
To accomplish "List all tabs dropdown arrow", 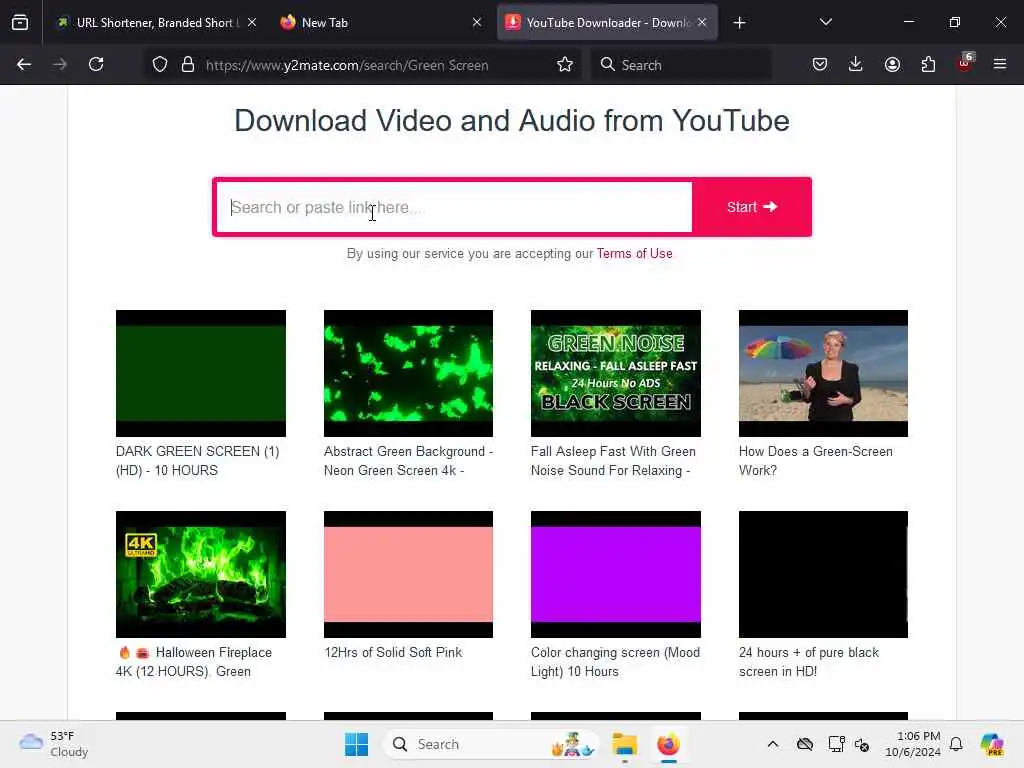I will (825, 22).
